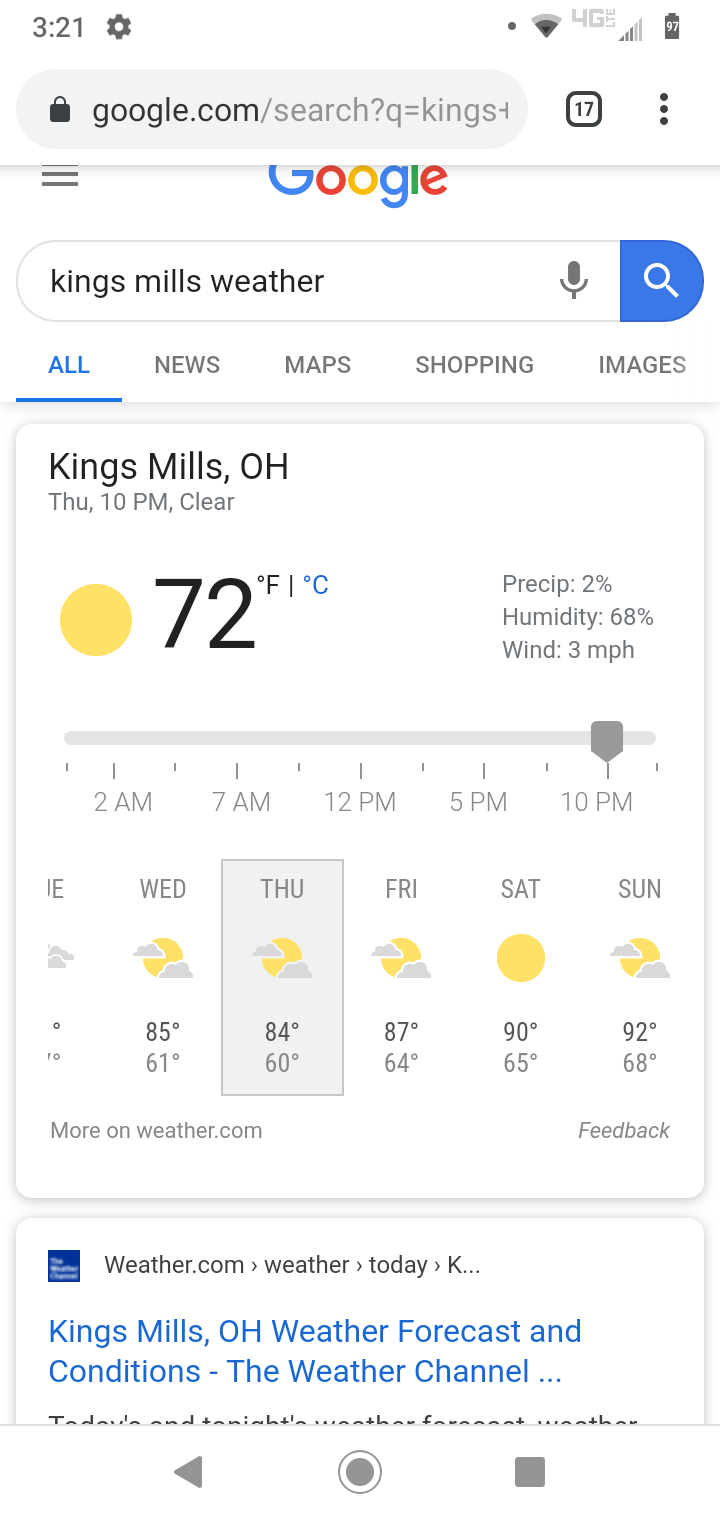The width and height of the screenshot is (720, 1520).
Task: Open the Google hamburger menu
Action: point(60,177)
